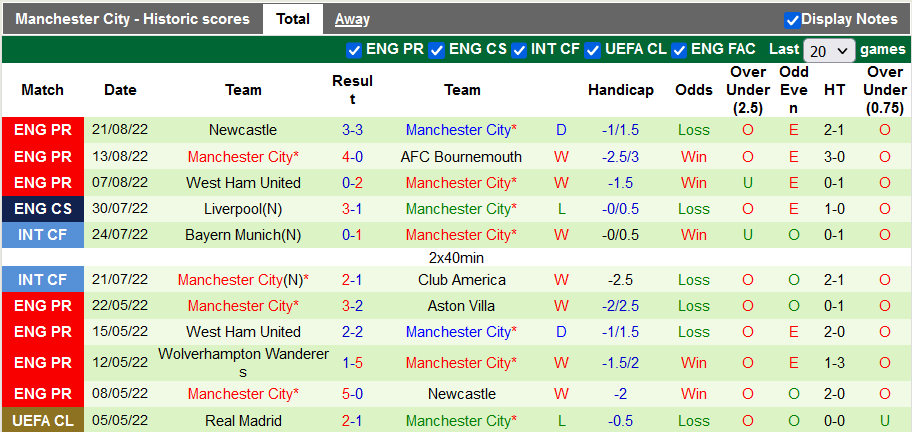Open the Liverpool(N) team link
The image size is (912, 432).
point(243,209)
